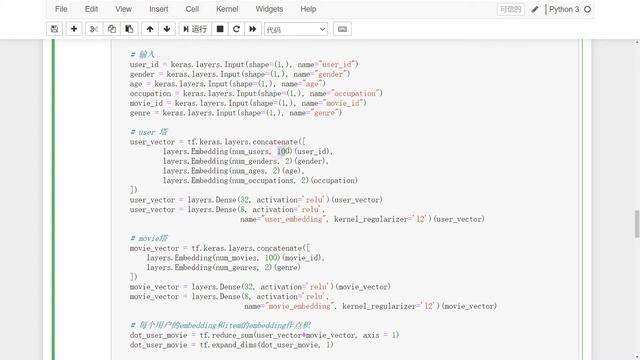Open the Cell menu

[x=192, y=9]
